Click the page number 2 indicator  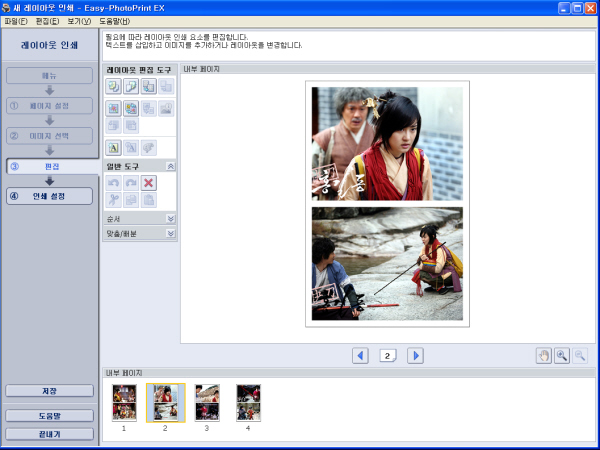(x=388, y=356)
